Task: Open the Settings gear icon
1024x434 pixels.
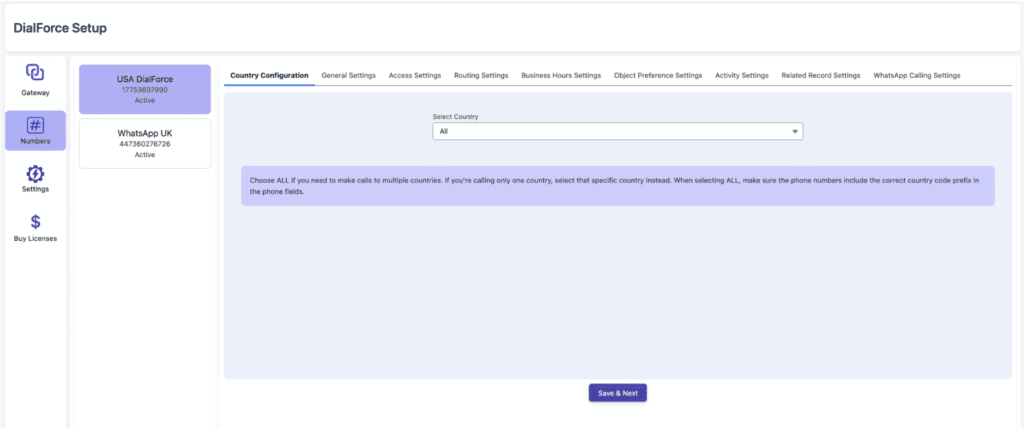Action: [35, 174]
